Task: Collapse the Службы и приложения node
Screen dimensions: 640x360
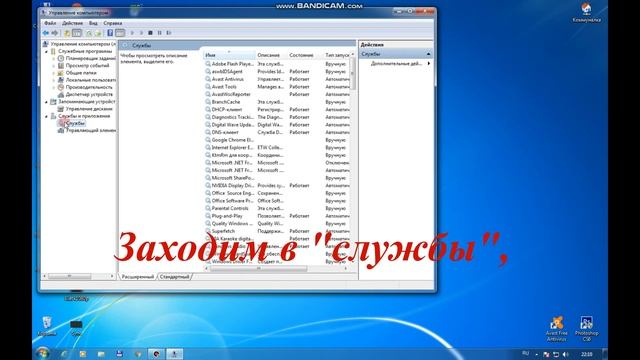Action: click(x=46, y=116)
